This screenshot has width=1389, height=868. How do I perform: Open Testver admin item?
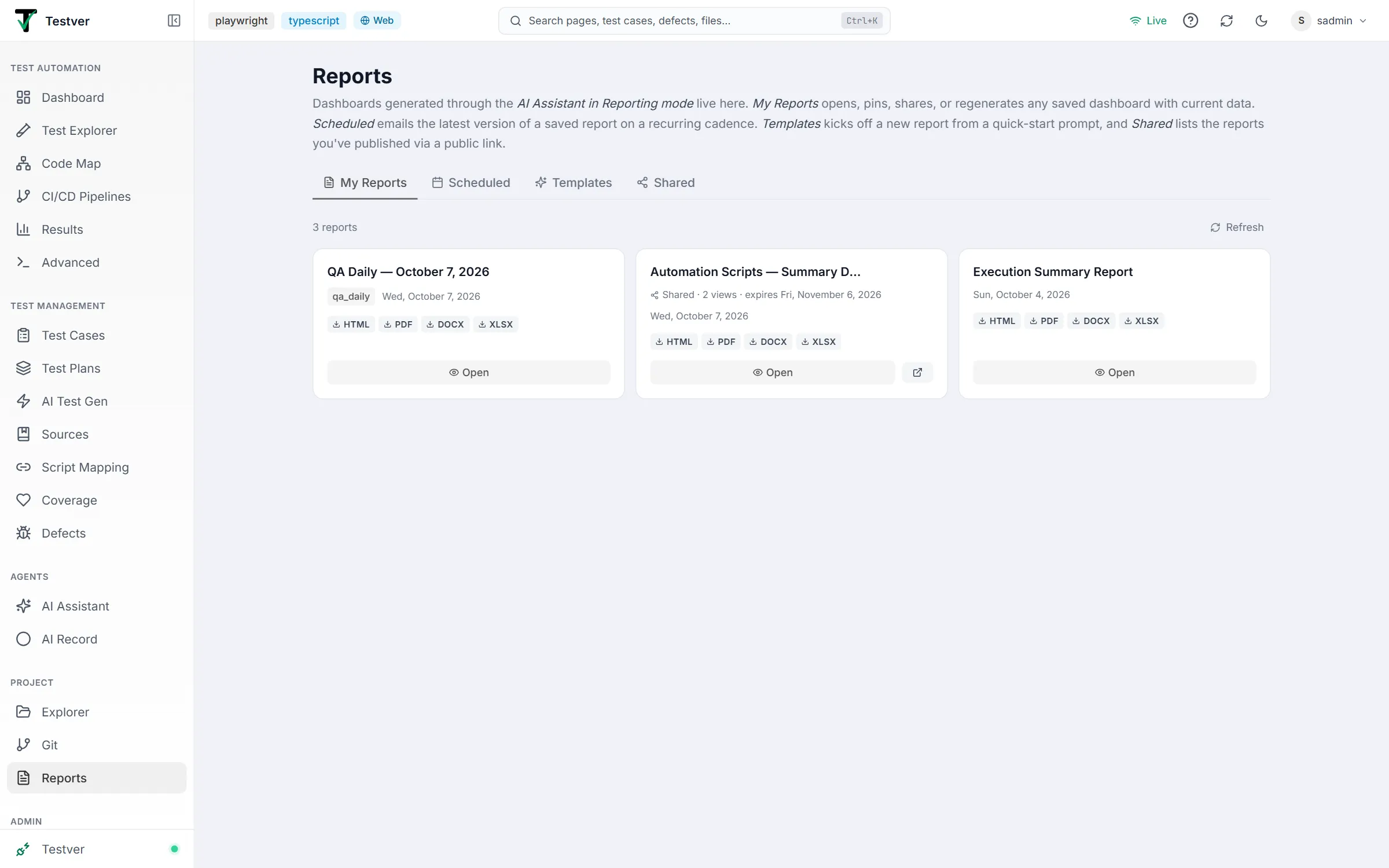pos(97,849)
